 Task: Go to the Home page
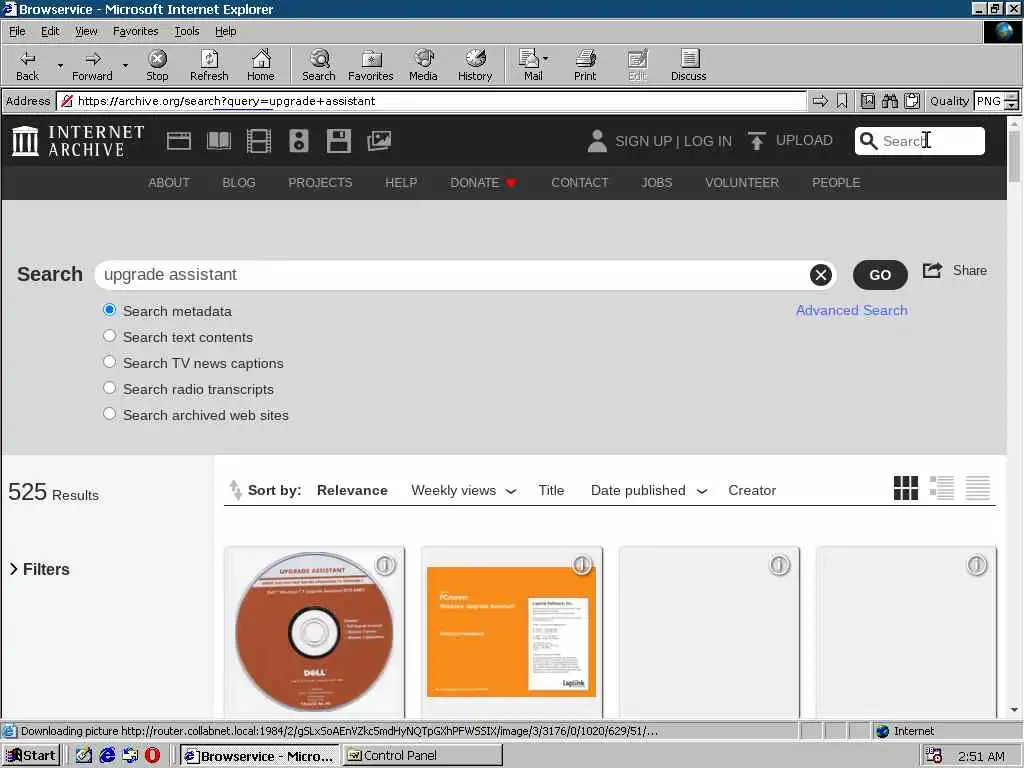pyautogui.click(x=261, y=65)
